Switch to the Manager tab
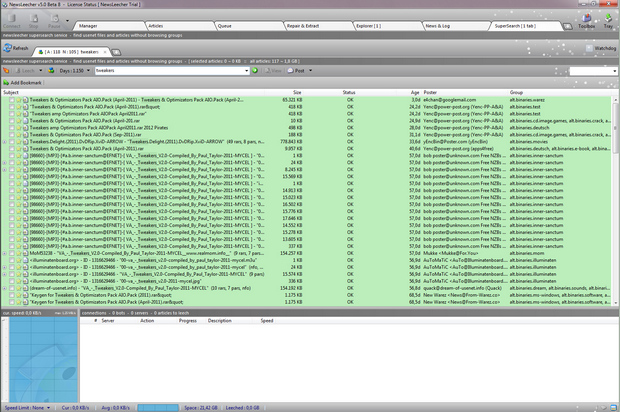This screenshot has height=412, width=620. [109, 26]
